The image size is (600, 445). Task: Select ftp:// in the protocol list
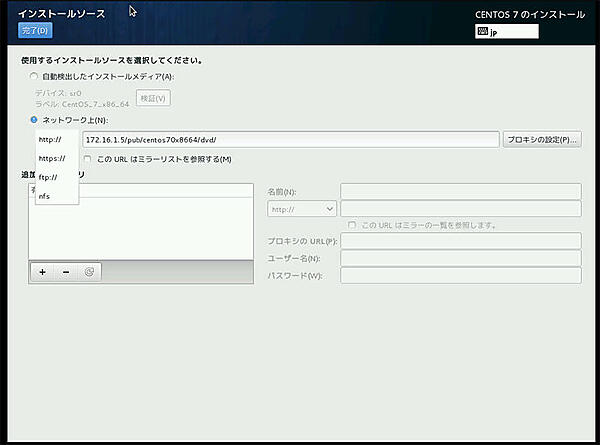tap(48, 178)
